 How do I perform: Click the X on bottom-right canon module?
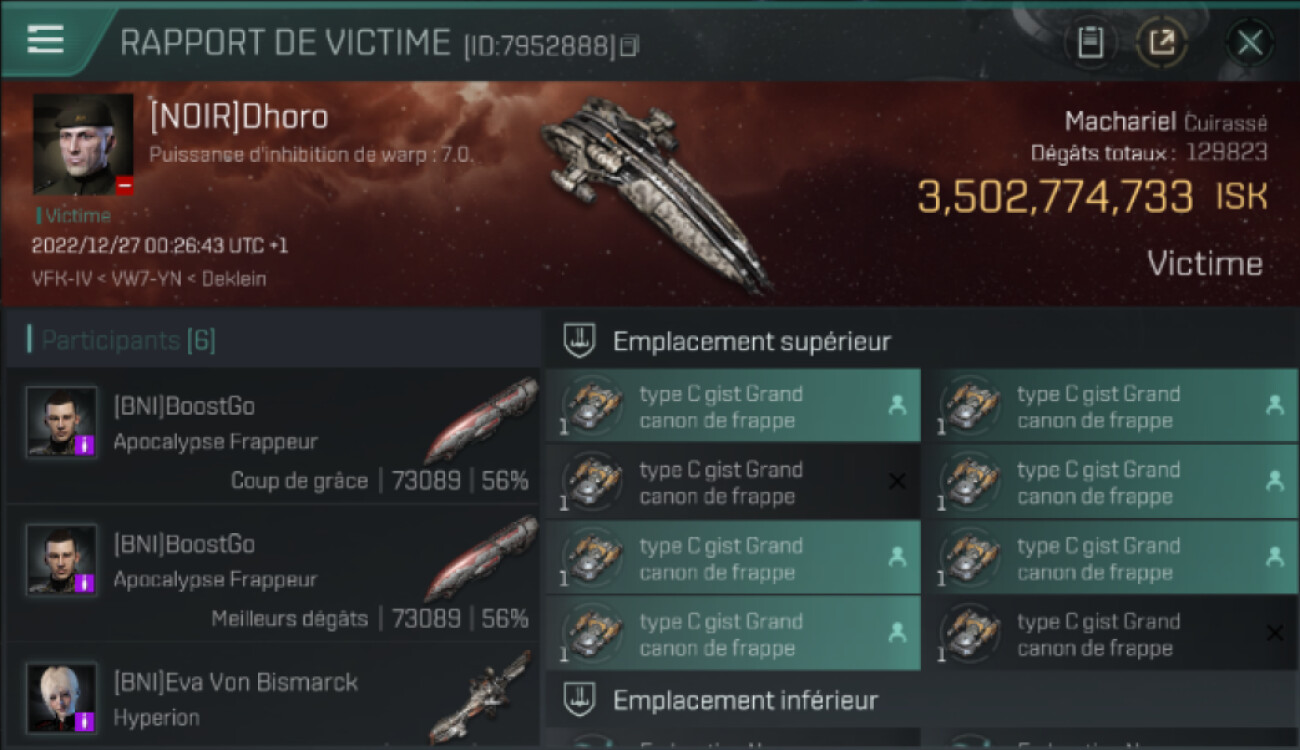point(1274,633)
